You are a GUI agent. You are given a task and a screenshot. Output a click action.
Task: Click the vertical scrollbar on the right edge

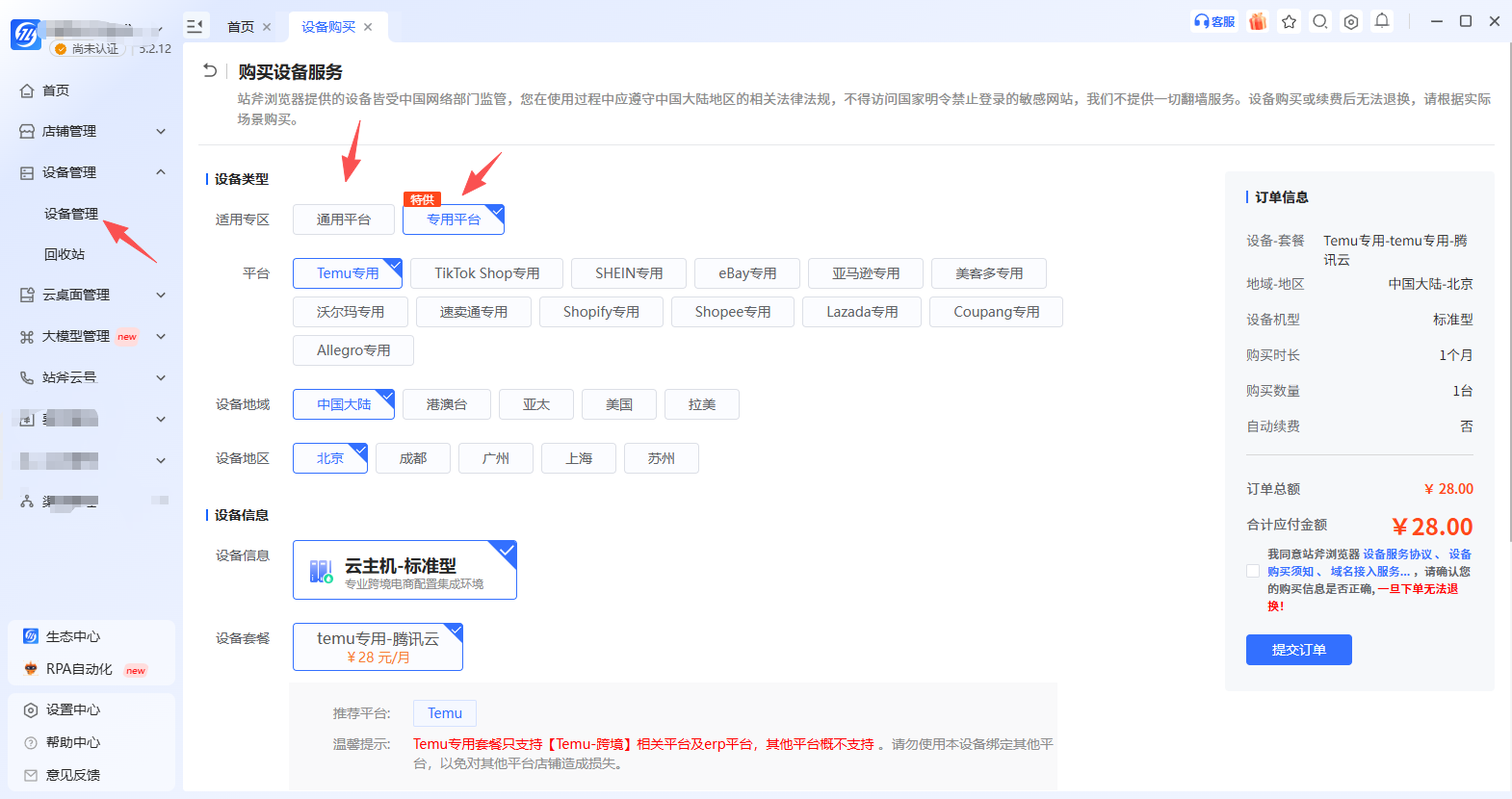pyautogui.click(x=1508, y=289)
